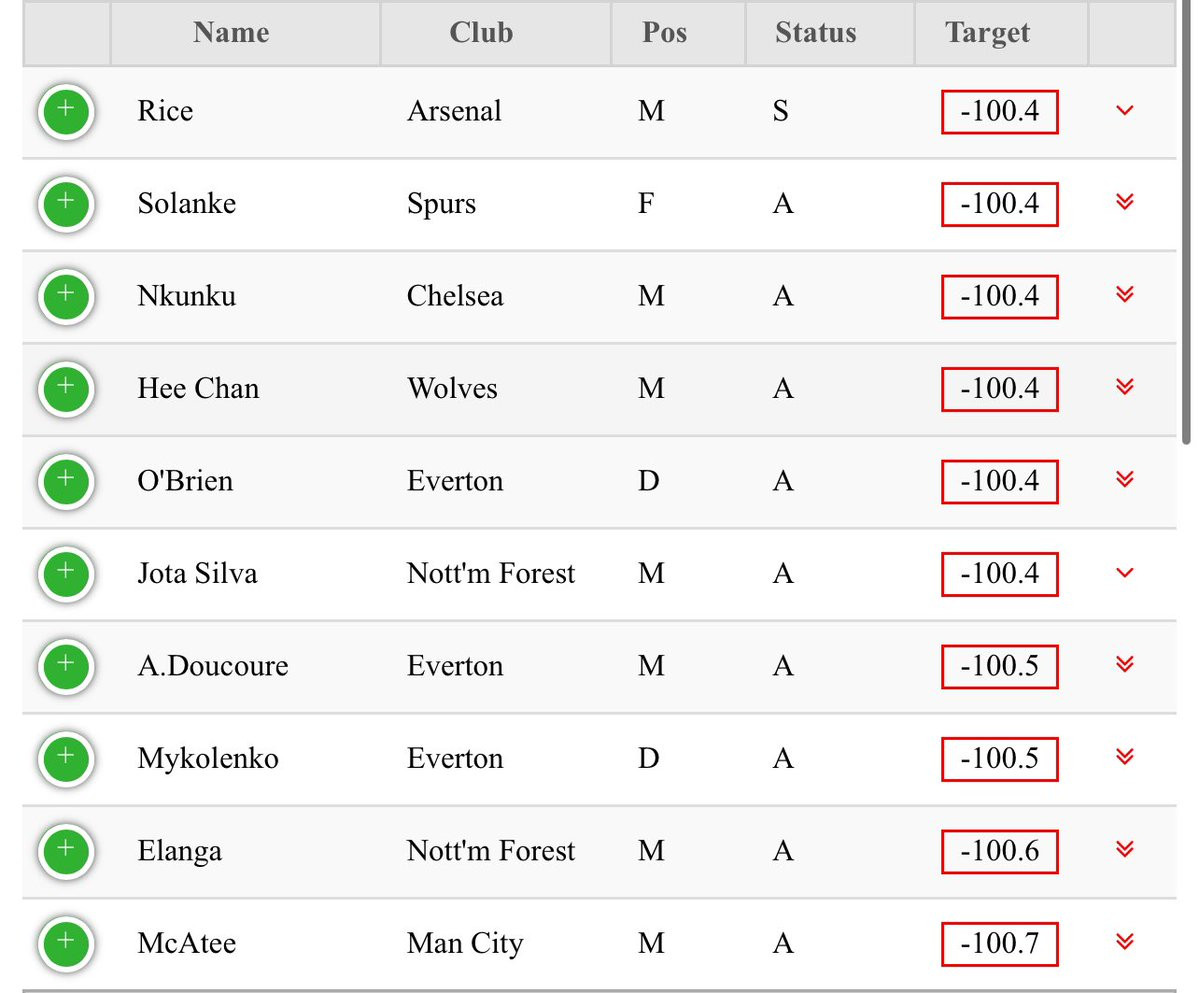Add Hee Chan via green plus icon
The width and height of the screenshot is (1199, 993).
[x=66, y=389]
